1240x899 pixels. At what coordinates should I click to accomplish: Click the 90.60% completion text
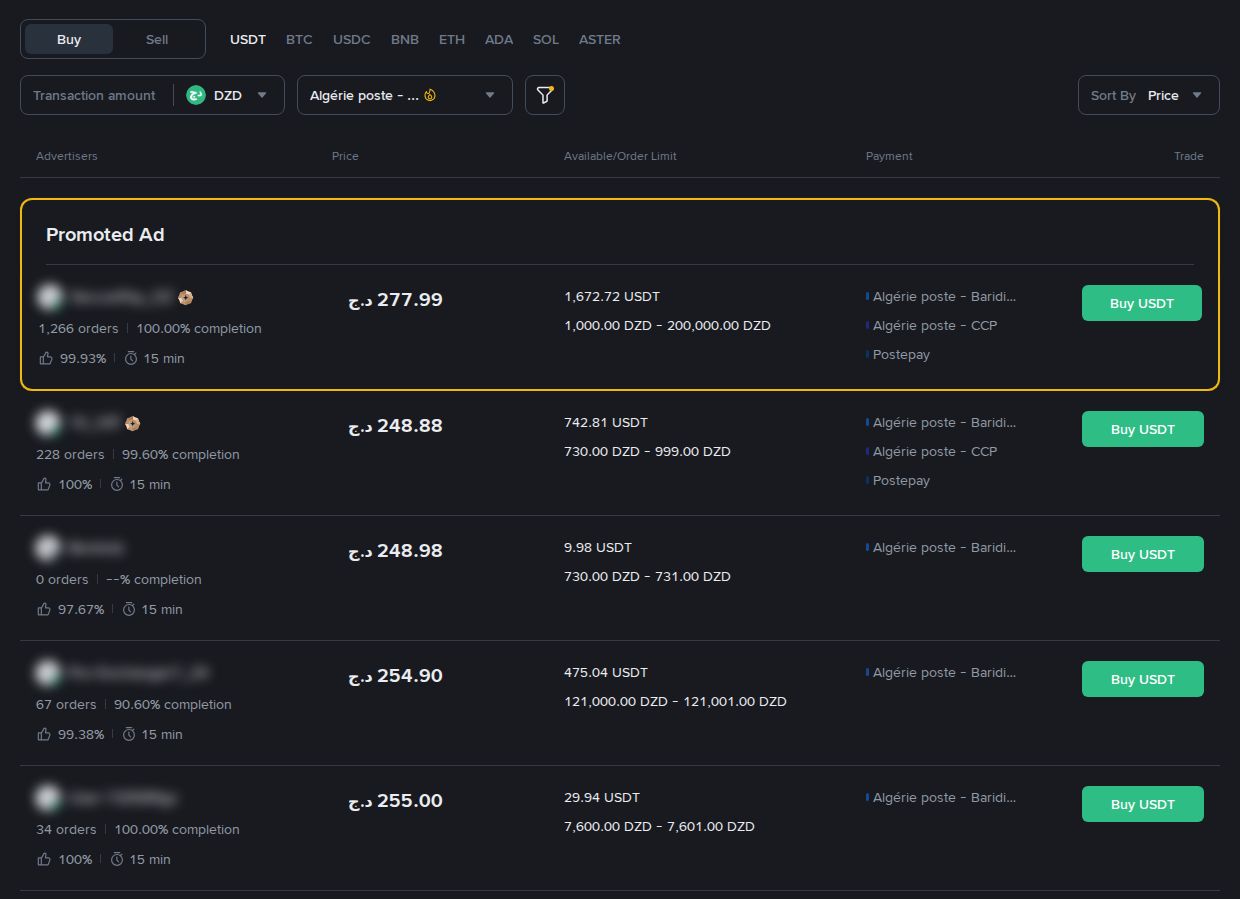point(173,705)
